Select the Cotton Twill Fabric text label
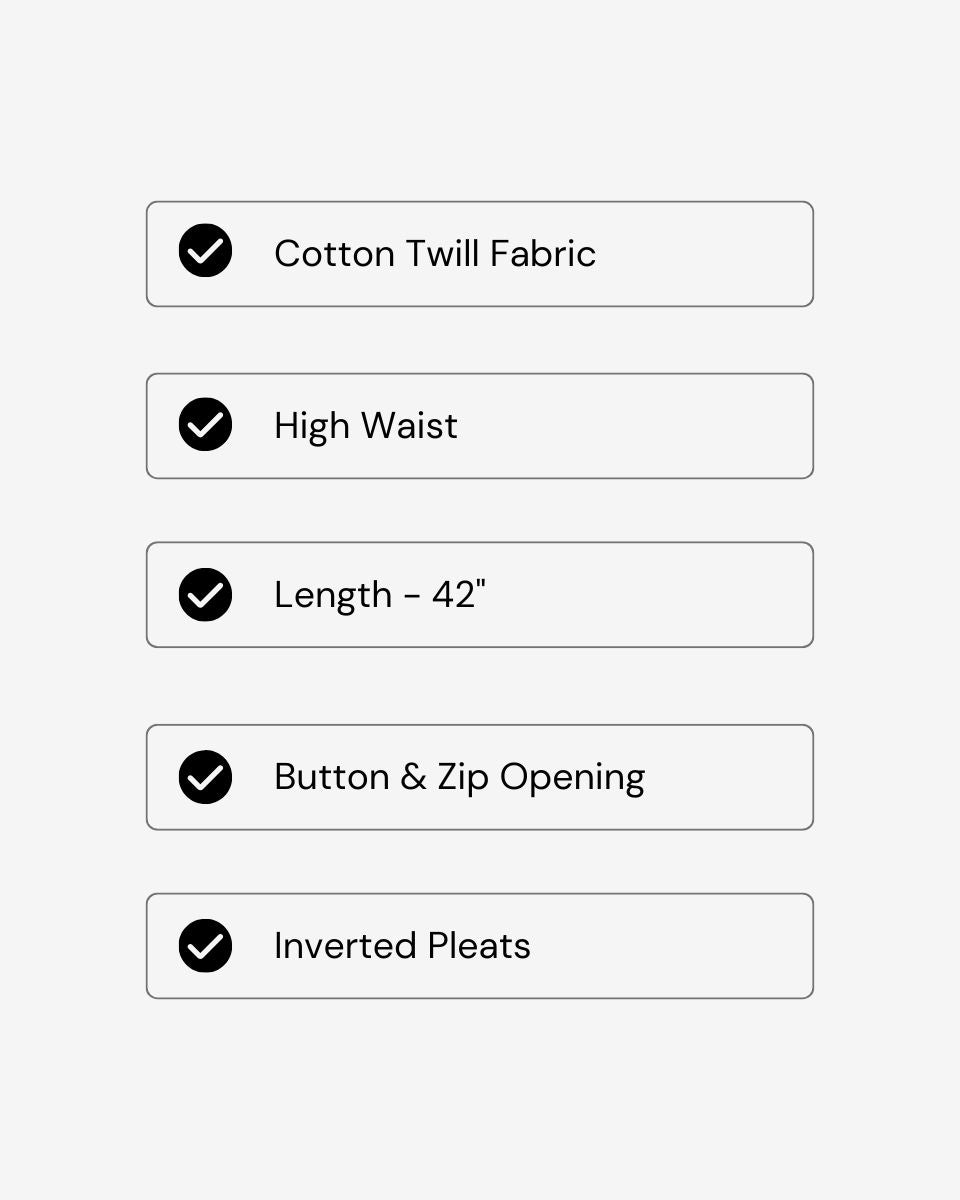960x1200 pixels. (435, 254)
